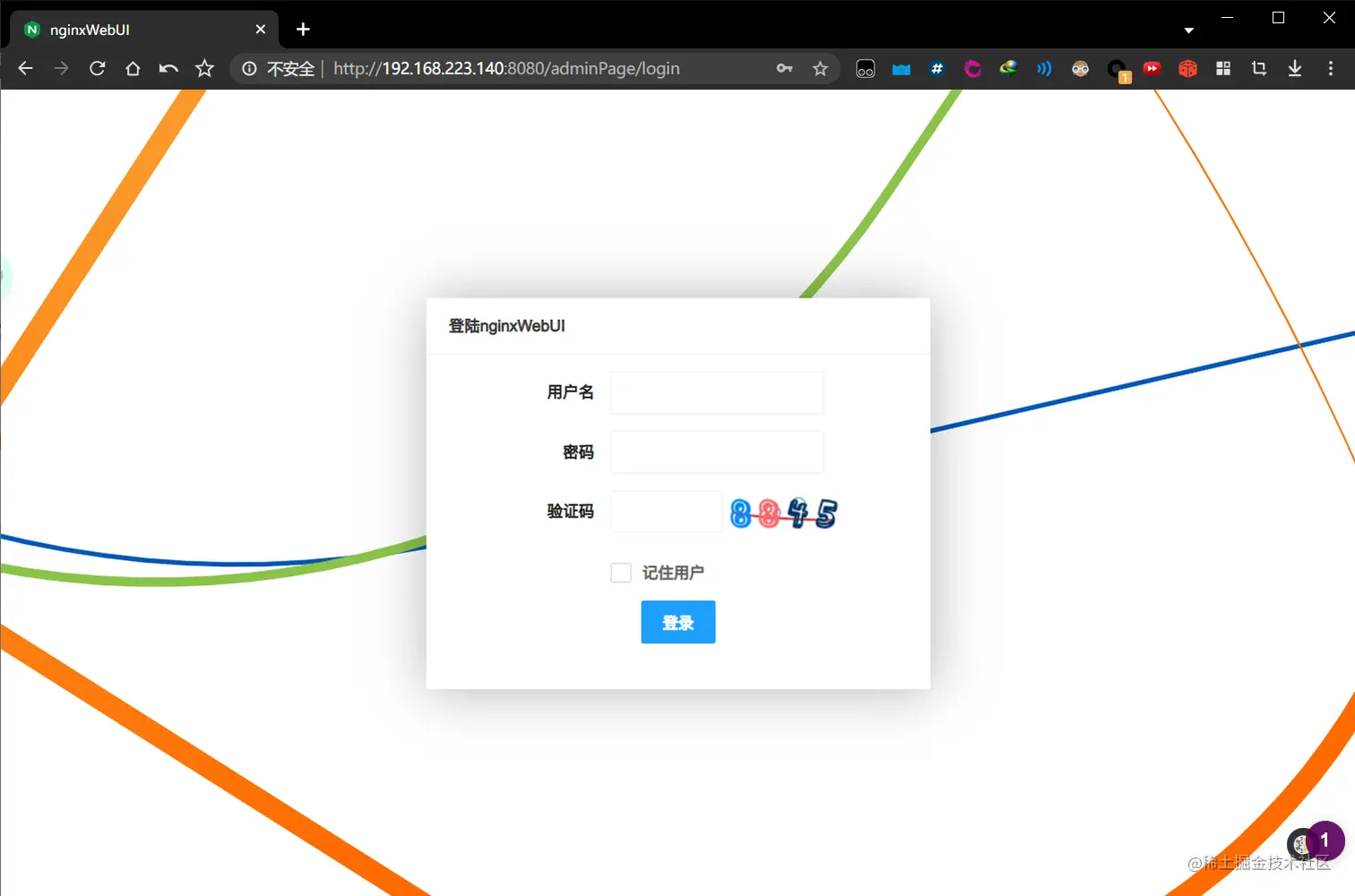The height and width of the screenshot is (896, 1355).
Task: Click inside the 用户名 username field
Action: (x=716, y=392)
